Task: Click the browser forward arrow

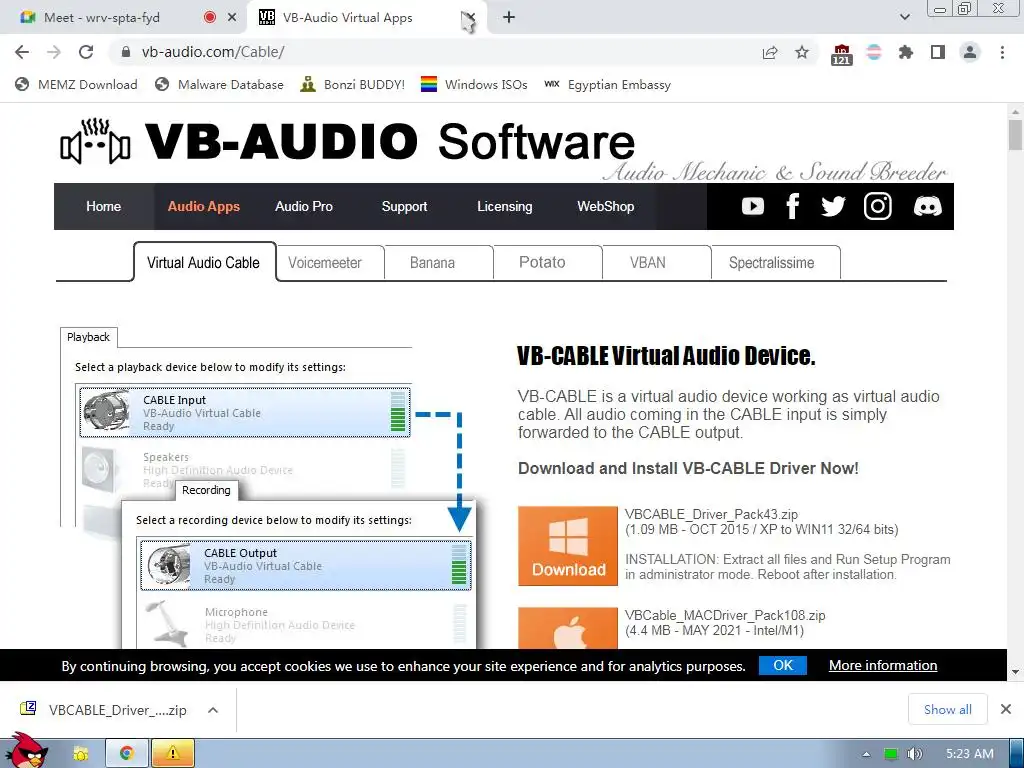Action: [54, 52]
